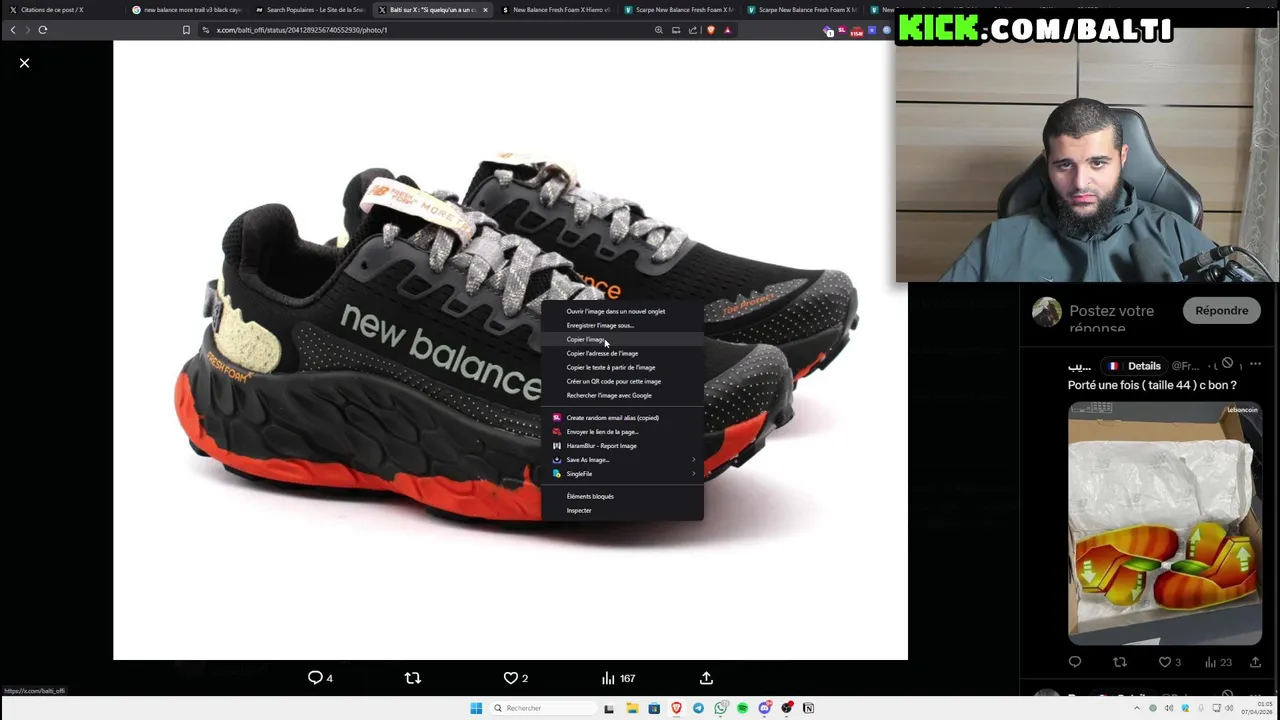Click the 'Répondre' button

point(1222,311)
